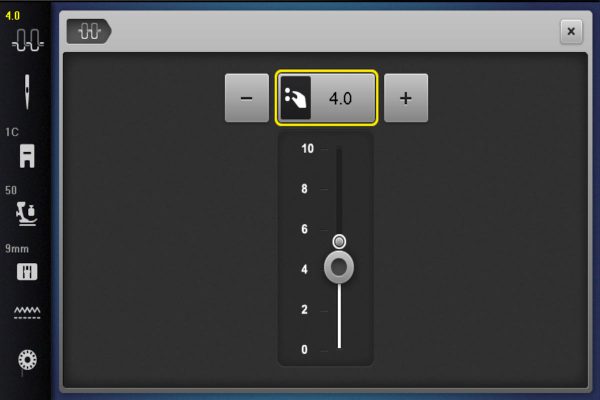Reset tension using yellow-framed 4.0 field
The height and width of the screenshot is (400, 600).
click(326, 98)
